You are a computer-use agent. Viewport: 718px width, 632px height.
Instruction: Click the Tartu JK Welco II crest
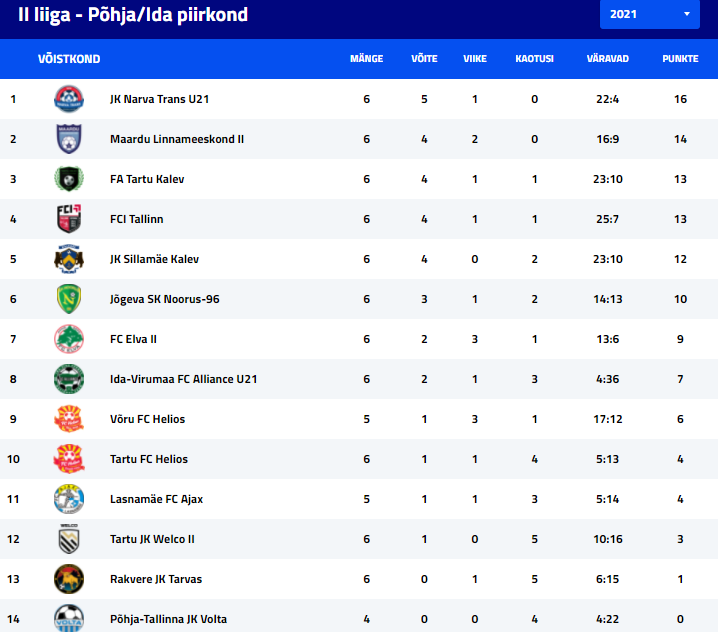[69, 539]
